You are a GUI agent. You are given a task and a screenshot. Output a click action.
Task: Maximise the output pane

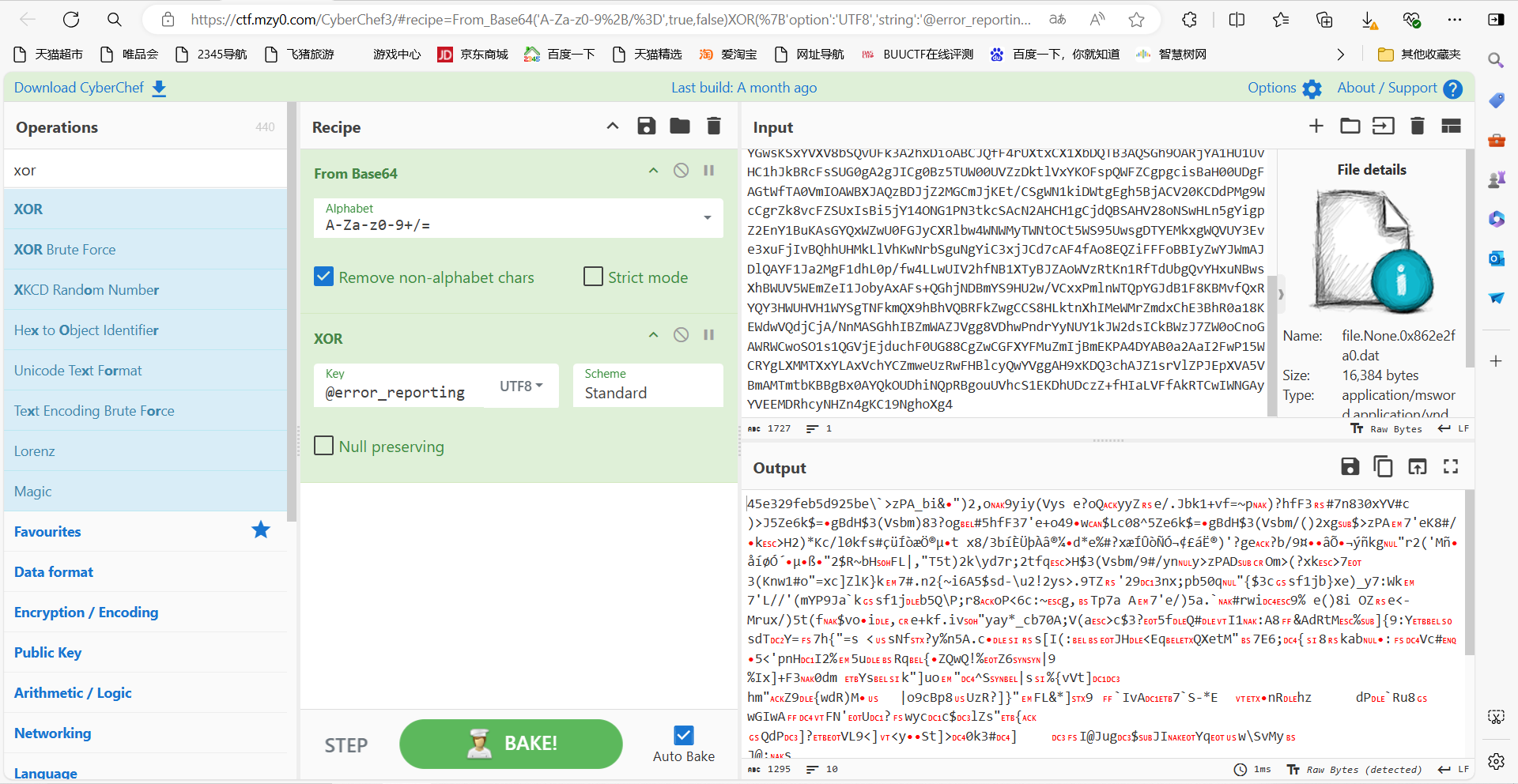[x=1451, y=466]
